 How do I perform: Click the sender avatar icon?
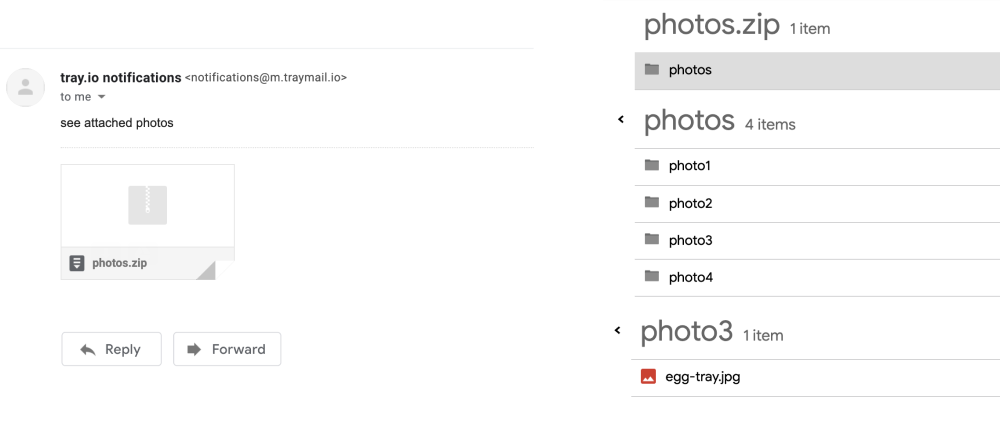pyautogui.click(x=25, y=87)
